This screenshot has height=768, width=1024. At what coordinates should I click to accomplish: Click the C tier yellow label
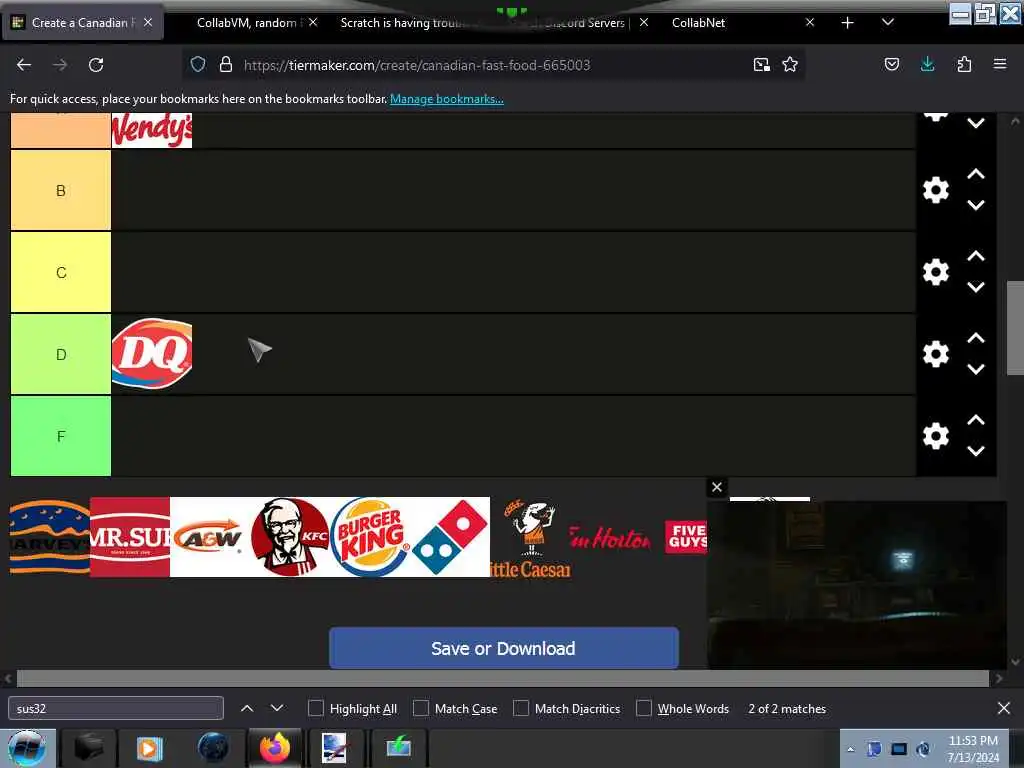[61, 272]
